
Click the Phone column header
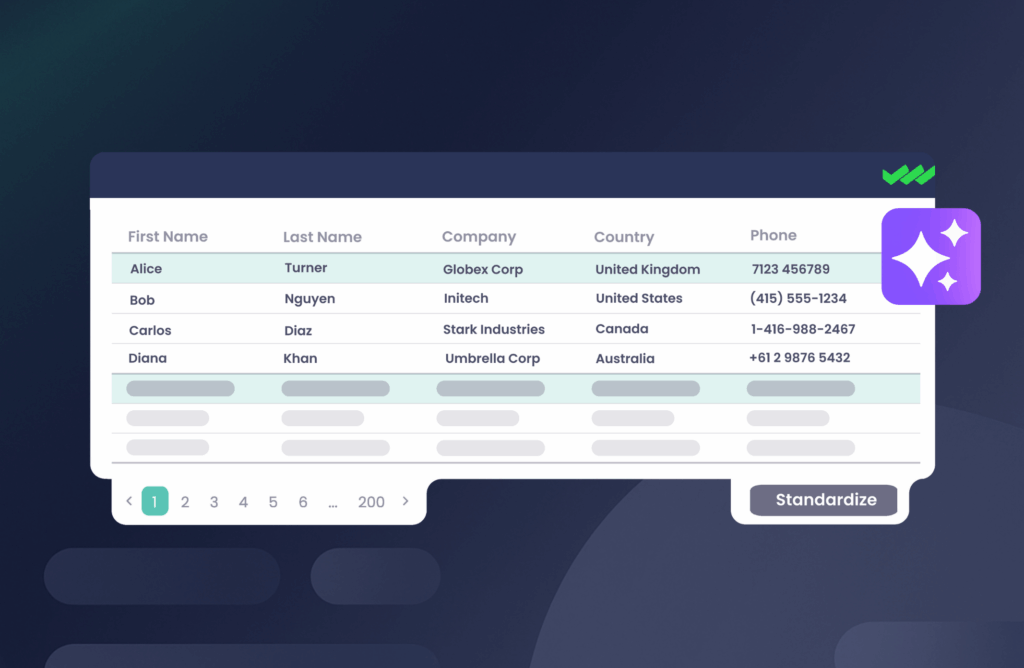tap(773, 235)
